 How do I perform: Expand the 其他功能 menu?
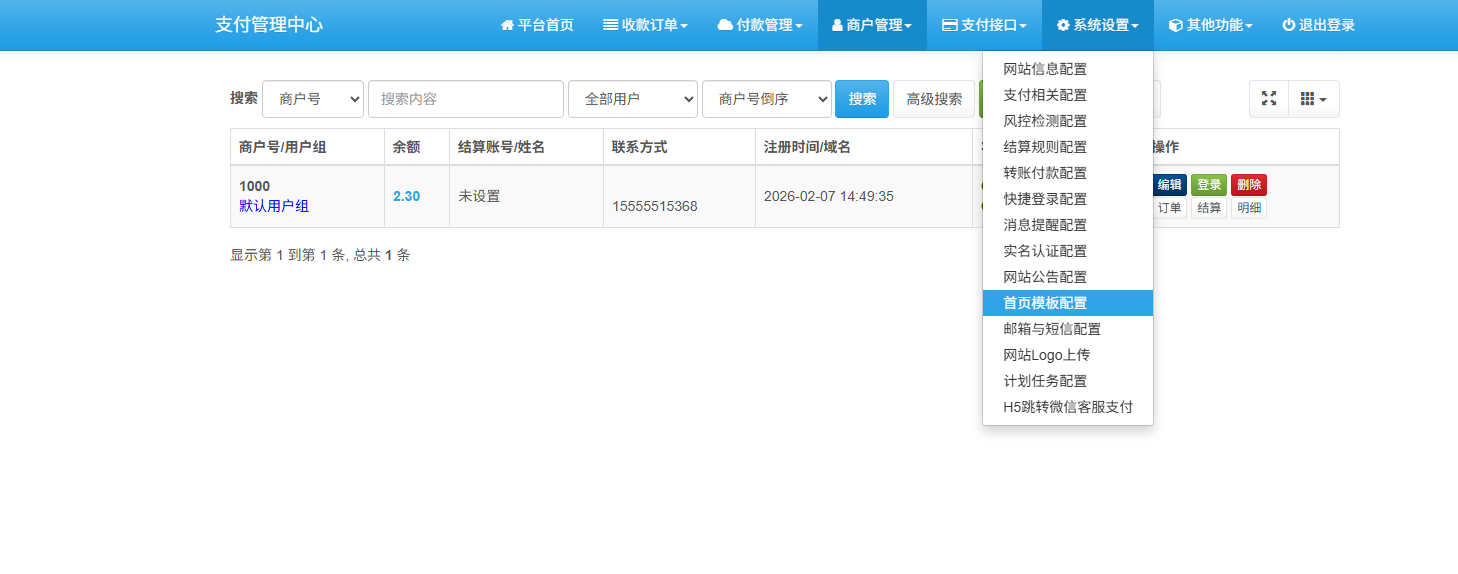point(1210,25)
